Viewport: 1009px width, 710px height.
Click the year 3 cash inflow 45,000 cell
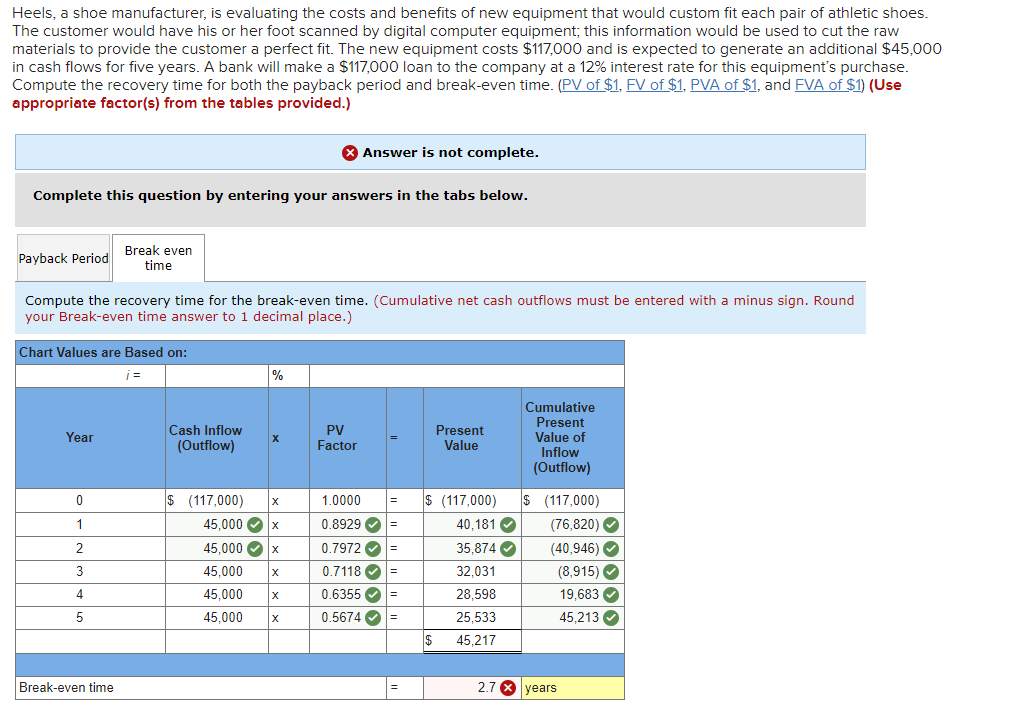point(217,572)
